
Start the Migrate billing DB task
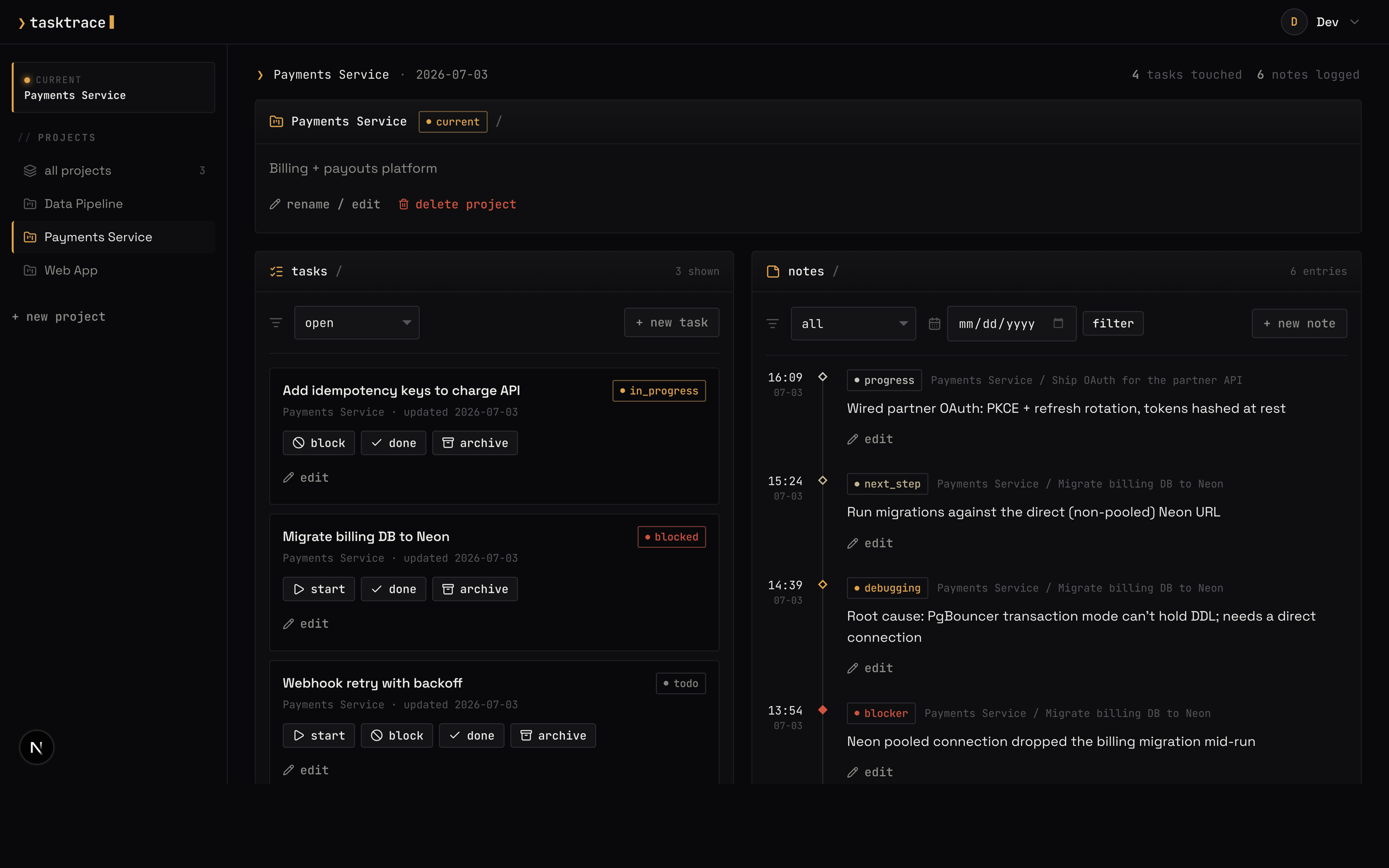[x=318, y=589]
